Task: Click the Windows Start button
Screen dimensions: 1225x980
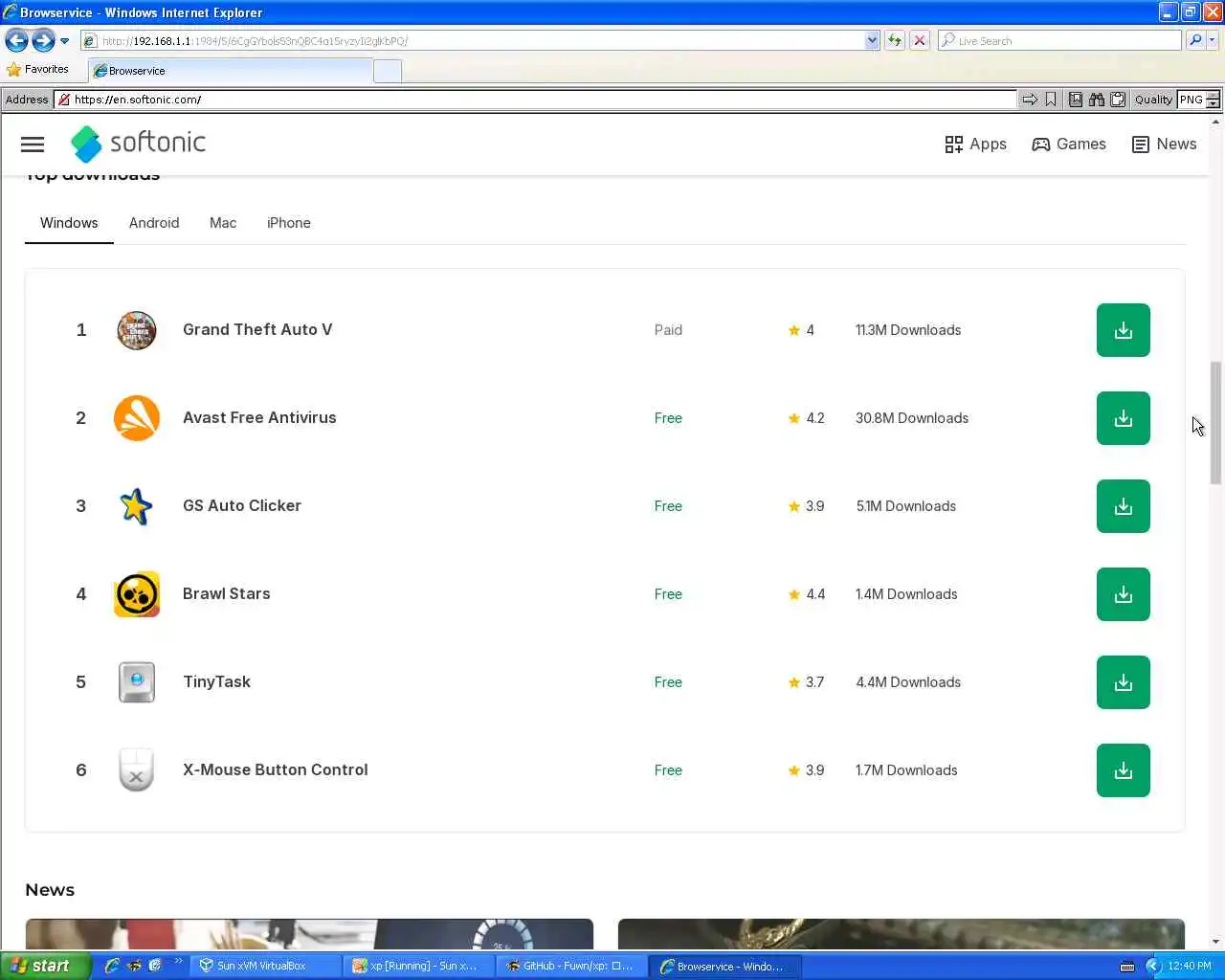Action: coord(45,966)
